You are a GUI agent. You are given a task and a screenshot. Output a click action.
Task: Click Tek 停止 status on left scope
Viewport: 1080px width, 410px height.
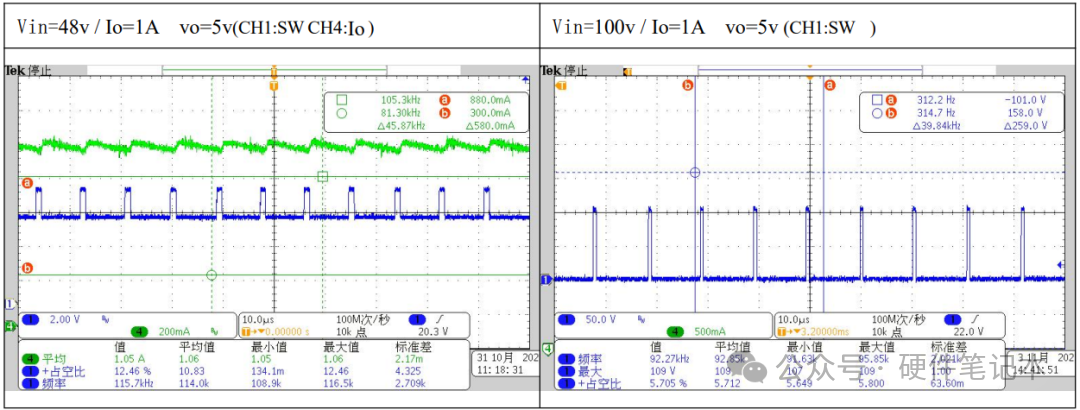[28, 70]
